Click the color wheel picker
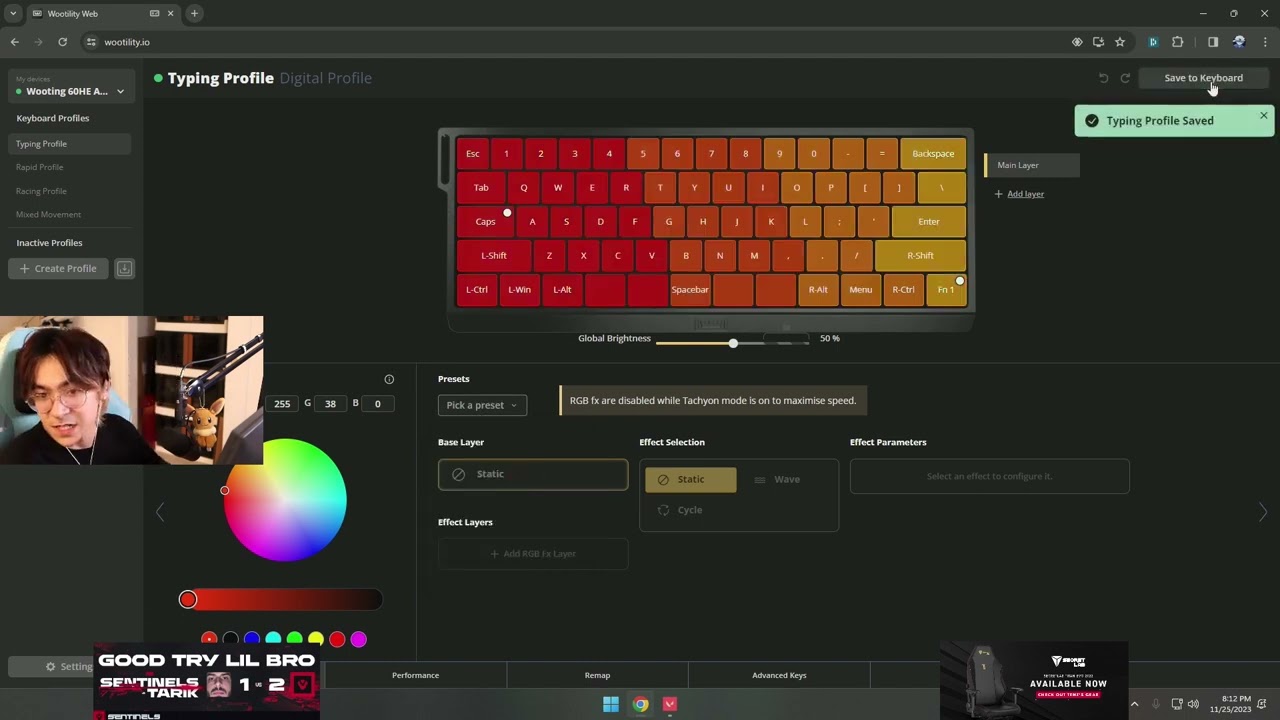 (x=285, y=500)
